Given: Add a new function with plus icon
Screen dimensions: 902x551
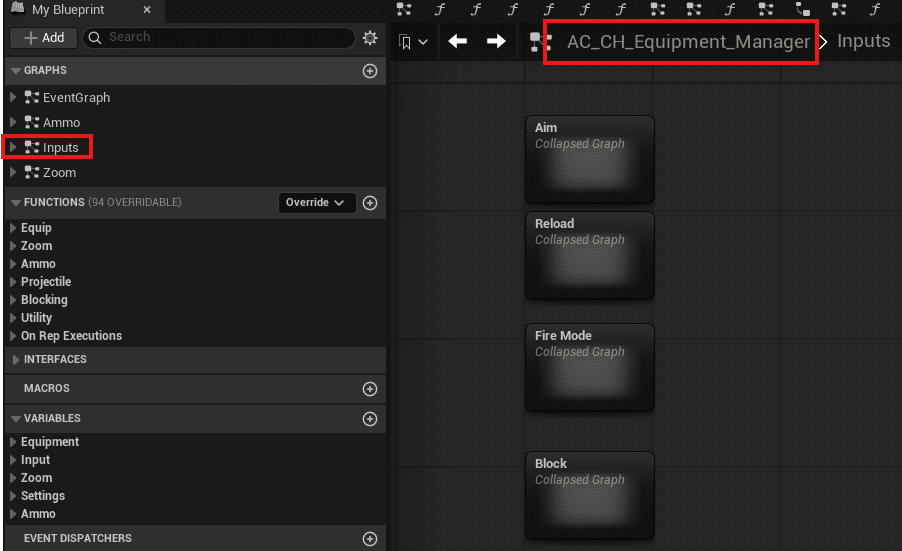Looking at the screenshot, I should (x=370, y=203).
